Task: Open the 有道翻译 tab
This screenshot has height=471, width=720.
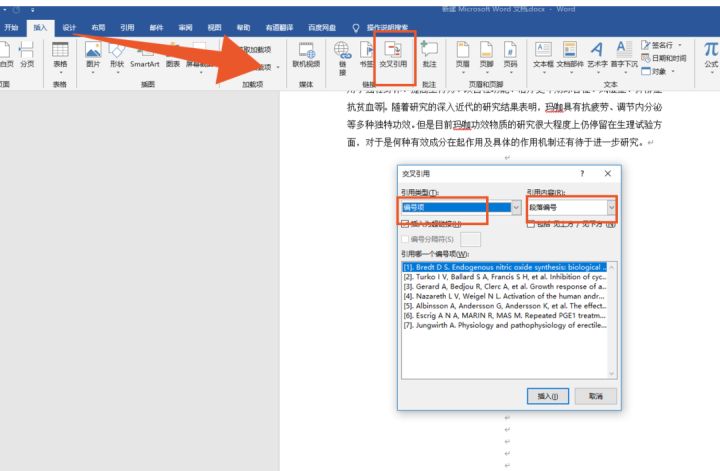Action: pos(279,28)
